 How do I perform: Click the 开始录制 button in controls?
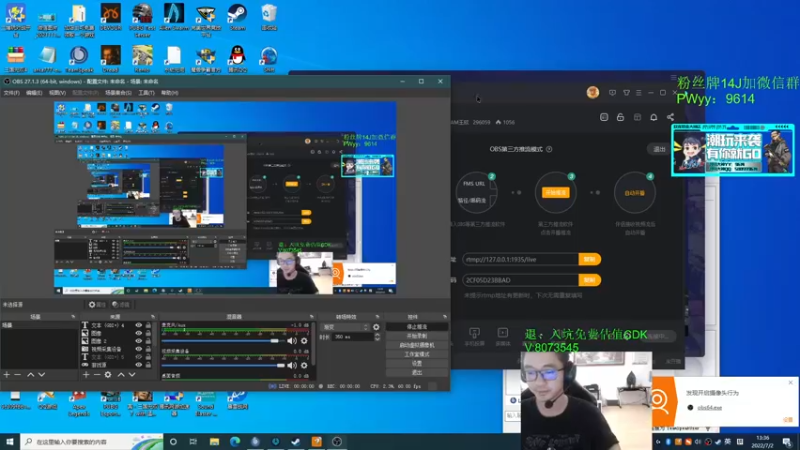pyautogui.click(x=417, y=336)
